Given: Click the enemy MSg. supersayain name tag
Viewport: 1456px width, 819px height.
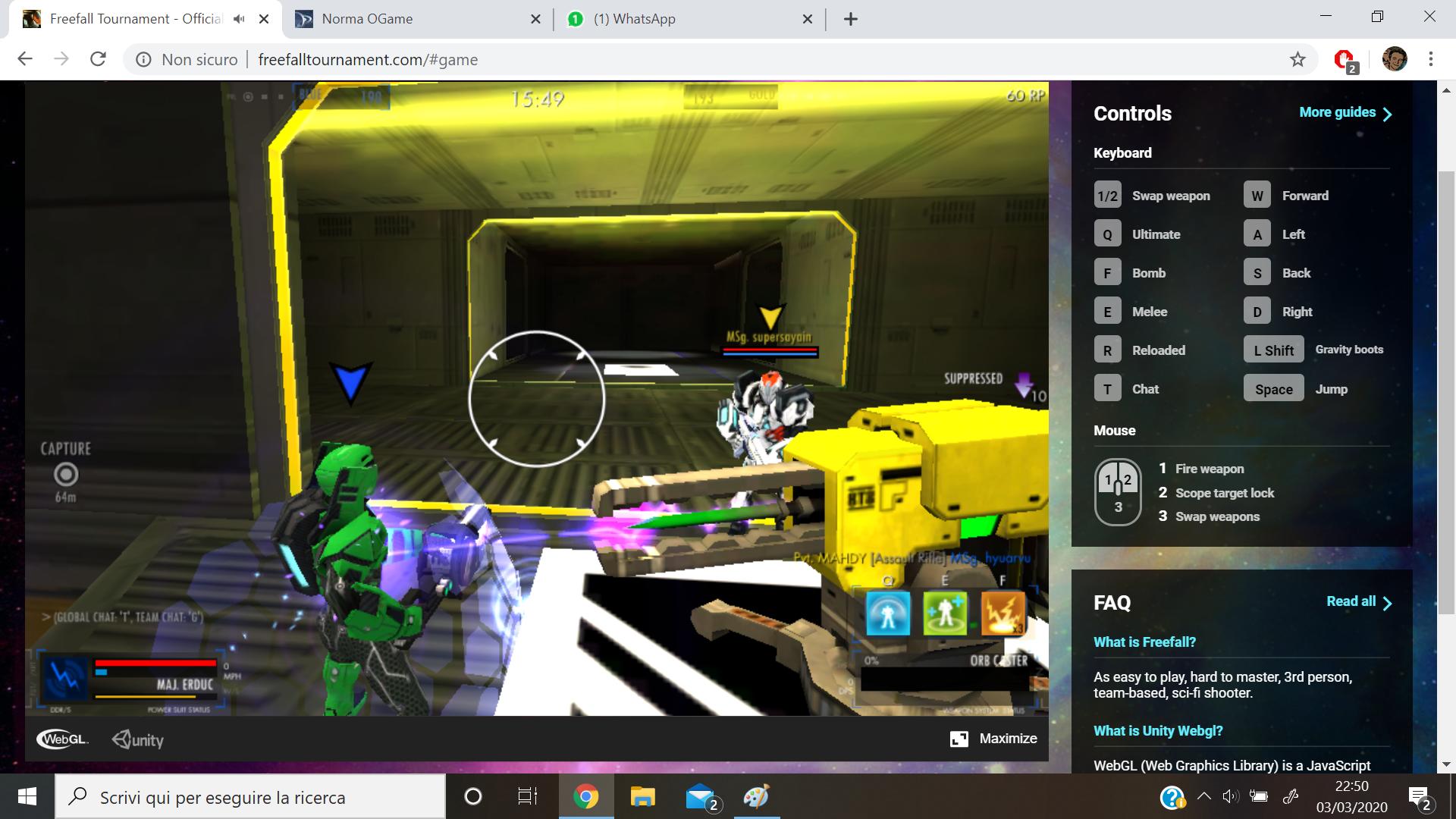Looking at the screenshot, I should click(769, 337).
